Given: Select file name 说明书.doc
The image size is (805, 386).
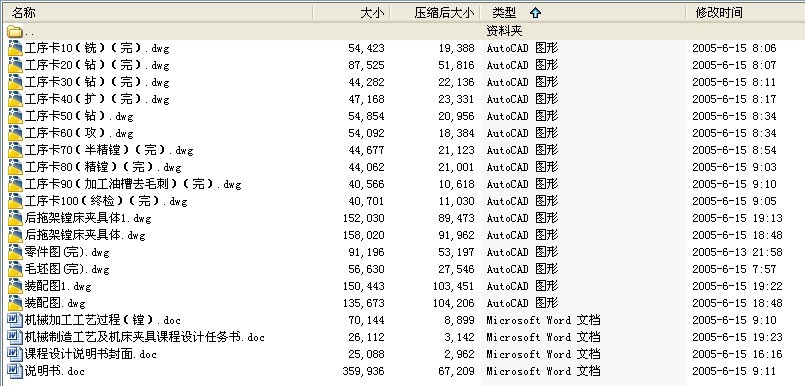Looking at the screenshot, I should 55,370.
